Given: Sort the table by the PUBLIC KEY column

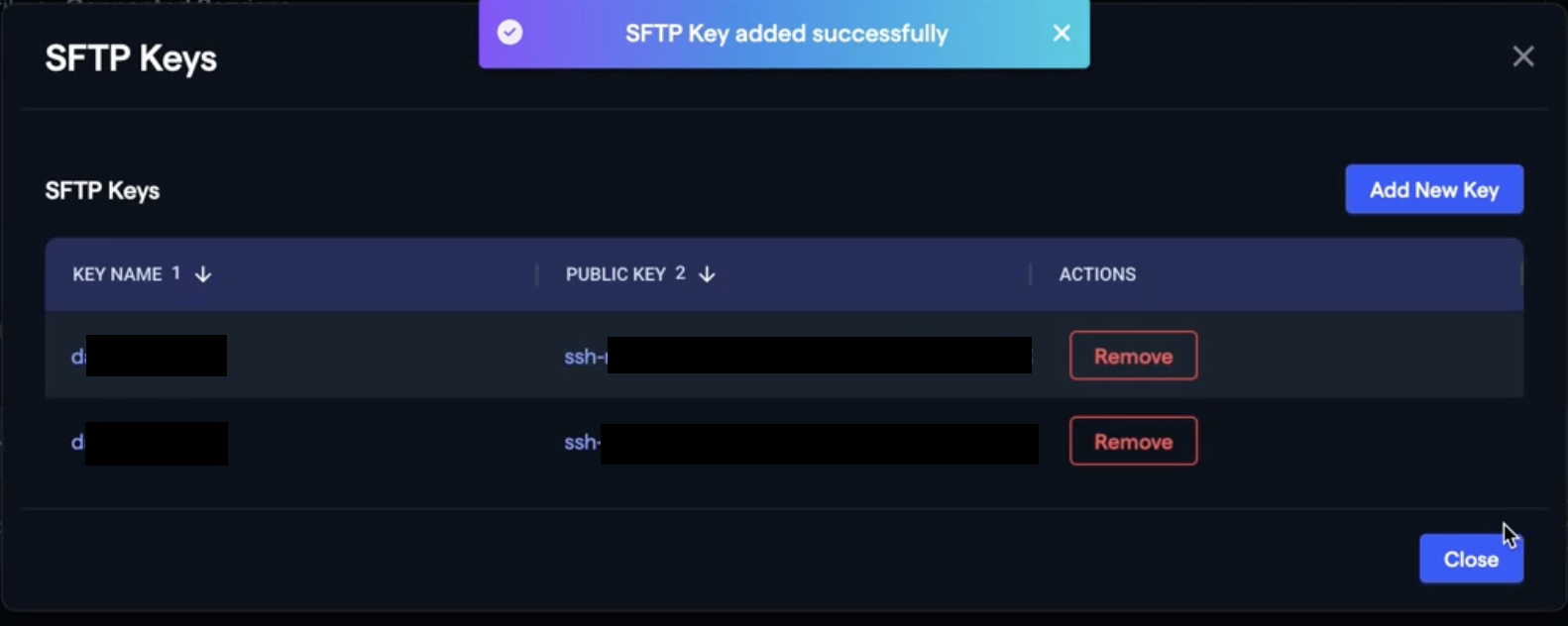Looking at the screenshot, I should pyautogui.click(x=617, y=274).
